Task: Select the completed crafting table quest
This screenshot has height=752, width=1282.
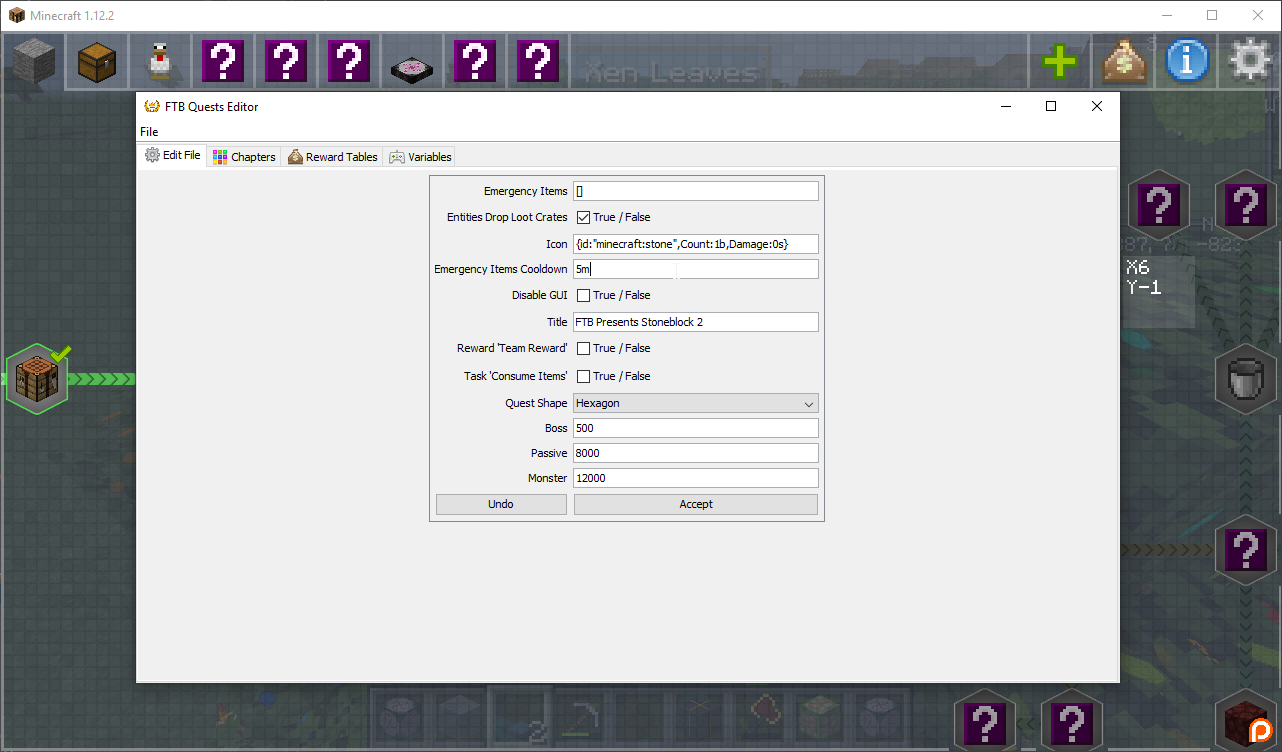Action: click(37, 380)
